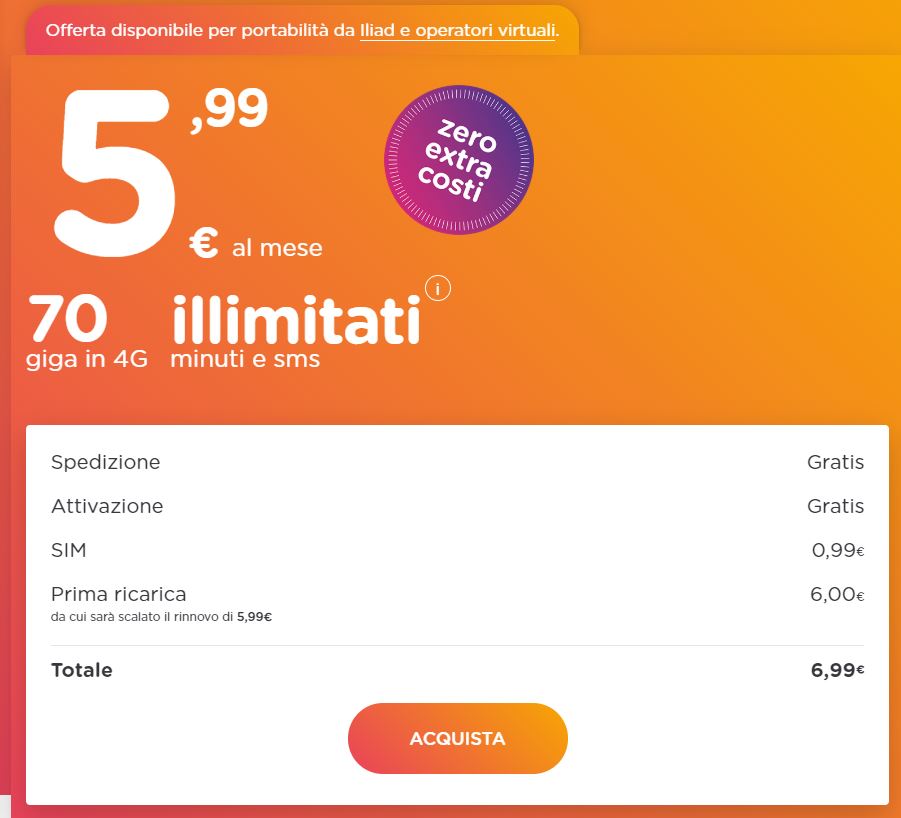Click the minuti e sms caption

coord(245,359)
